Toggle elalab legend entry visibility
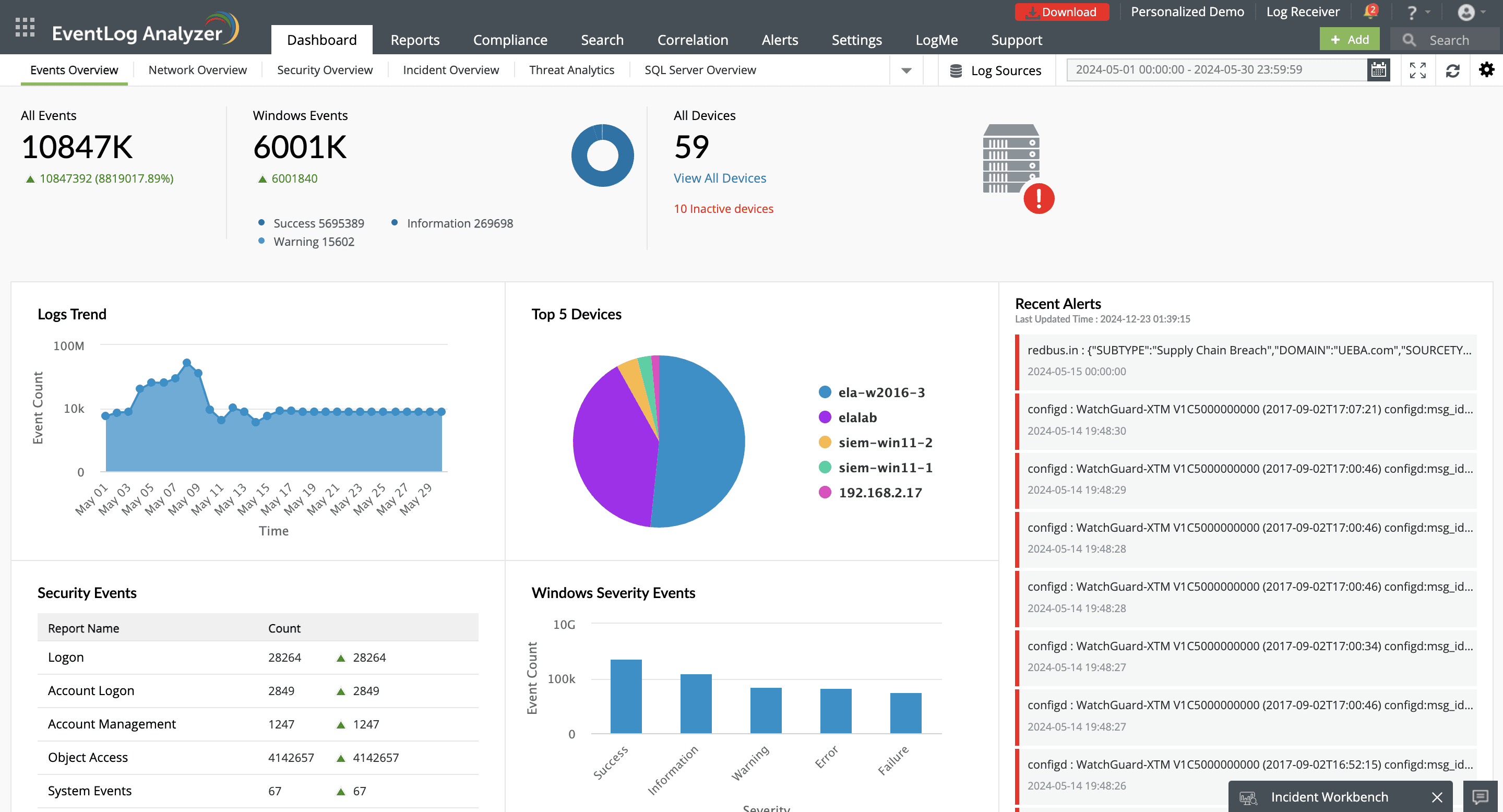Screen dimensions: 1503x812 [x=856, y=417]
